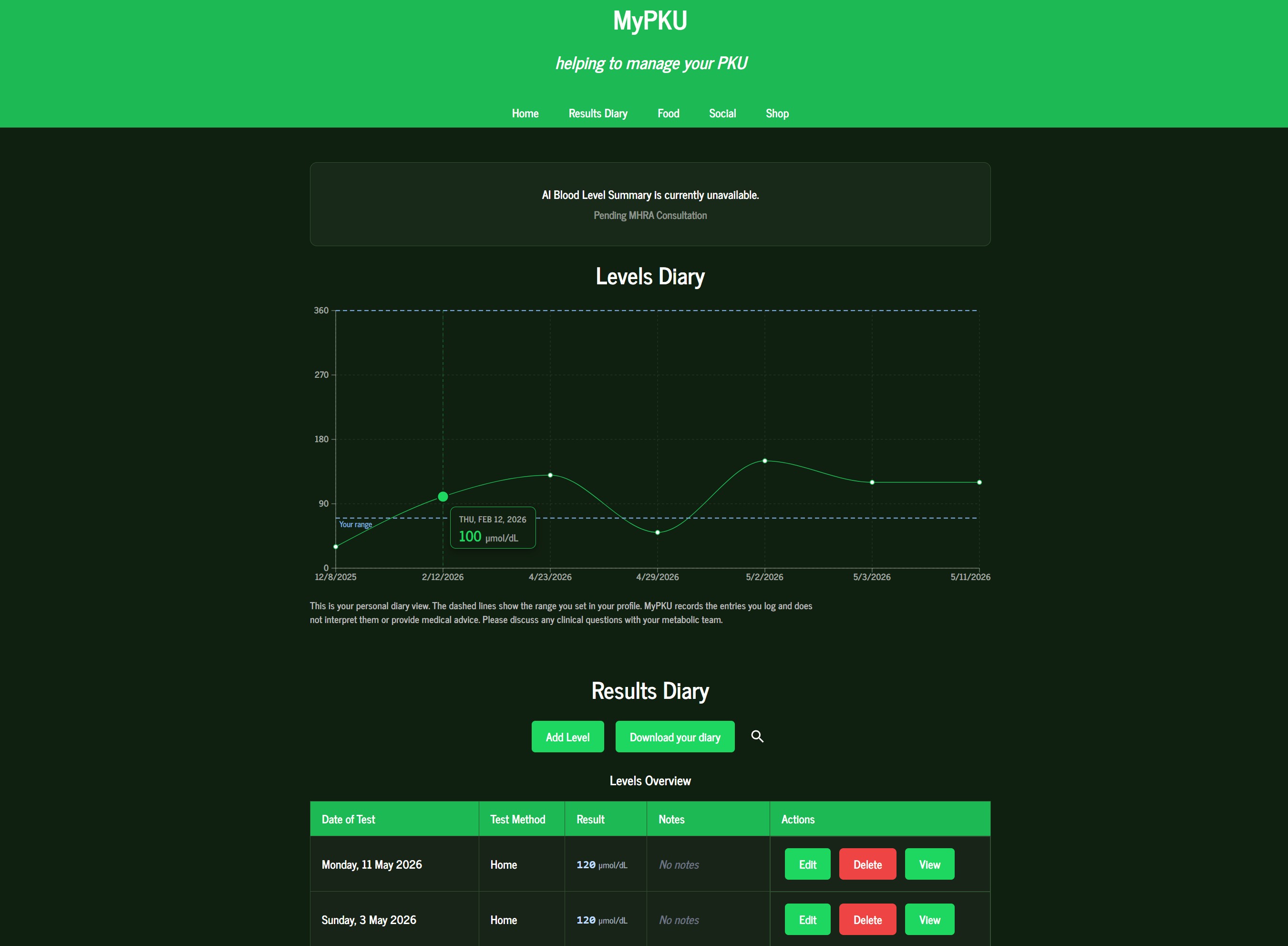Select the 5/3/2026 data point on chart
Viewport: 1288px width, 946px height.
872,482
